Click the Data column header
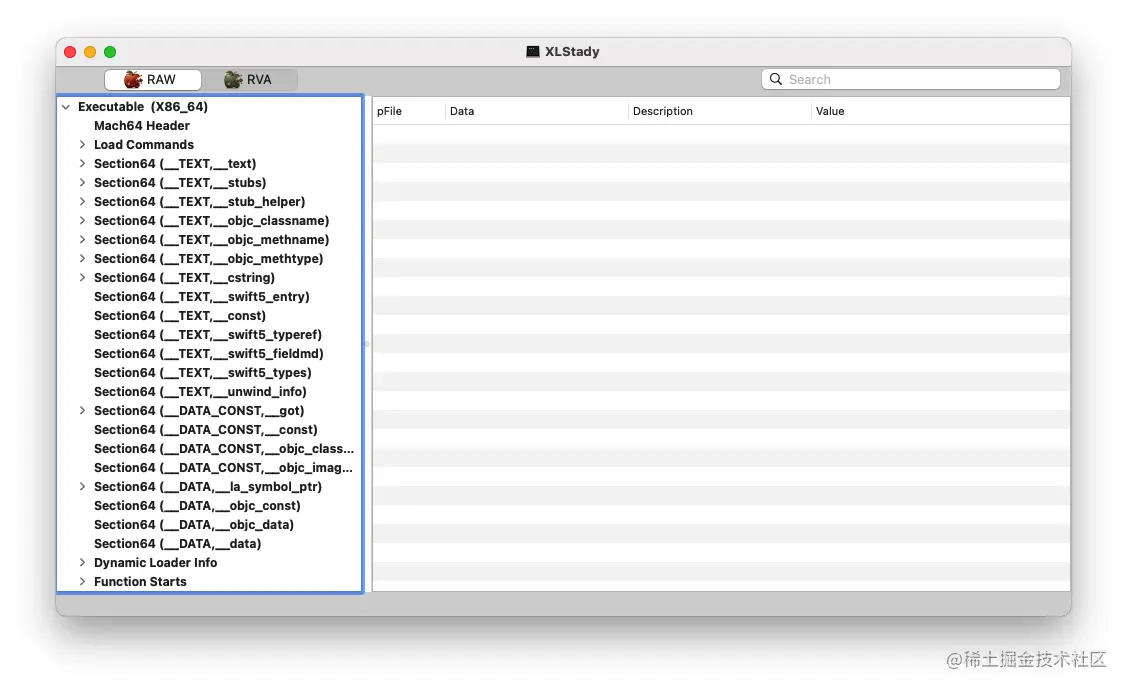 click(x=536, y=111)
